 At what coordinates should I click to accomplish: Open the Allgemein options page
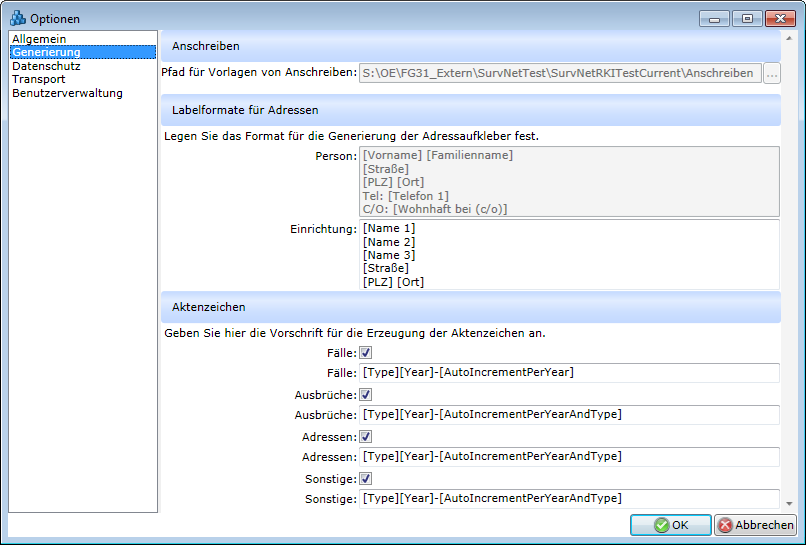tap(39, 39)
